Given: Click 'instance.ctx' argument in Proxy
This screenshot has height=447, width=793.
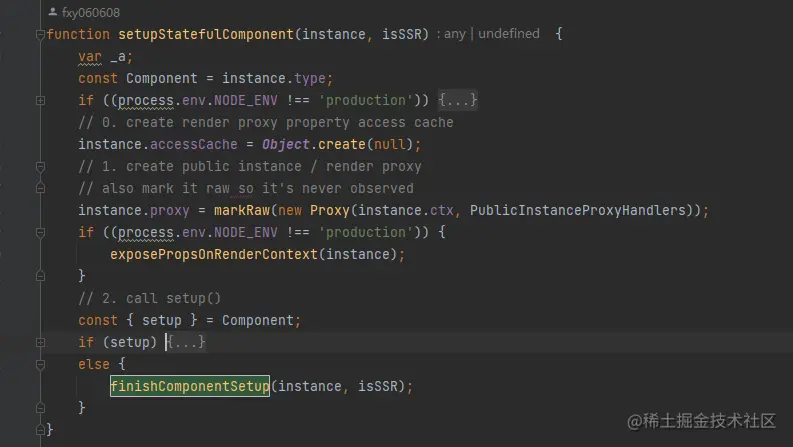Looking at the screenshot, I should (406, 210).
